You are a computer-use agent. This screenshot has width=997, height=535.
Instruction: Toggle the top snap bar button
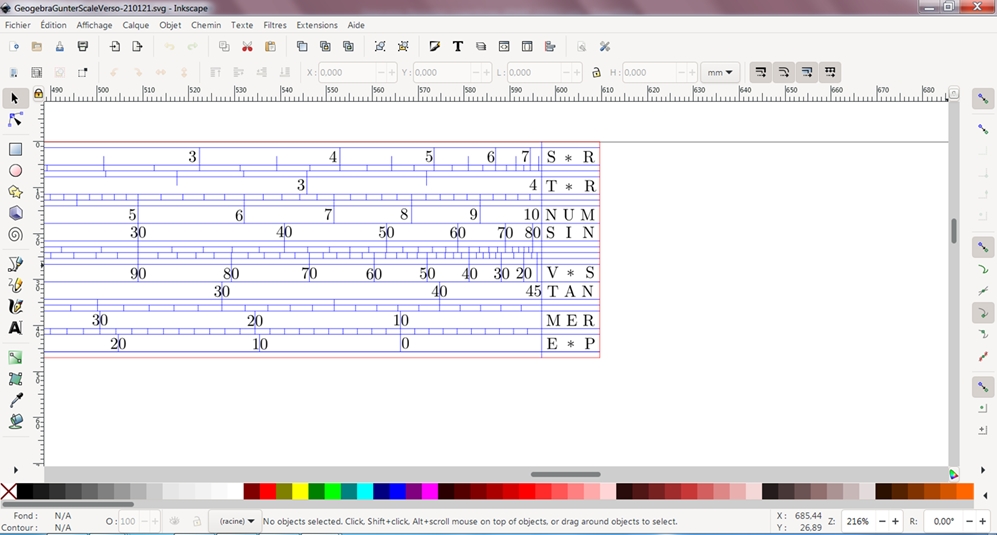pyautogui.click(x=983, y=99)
